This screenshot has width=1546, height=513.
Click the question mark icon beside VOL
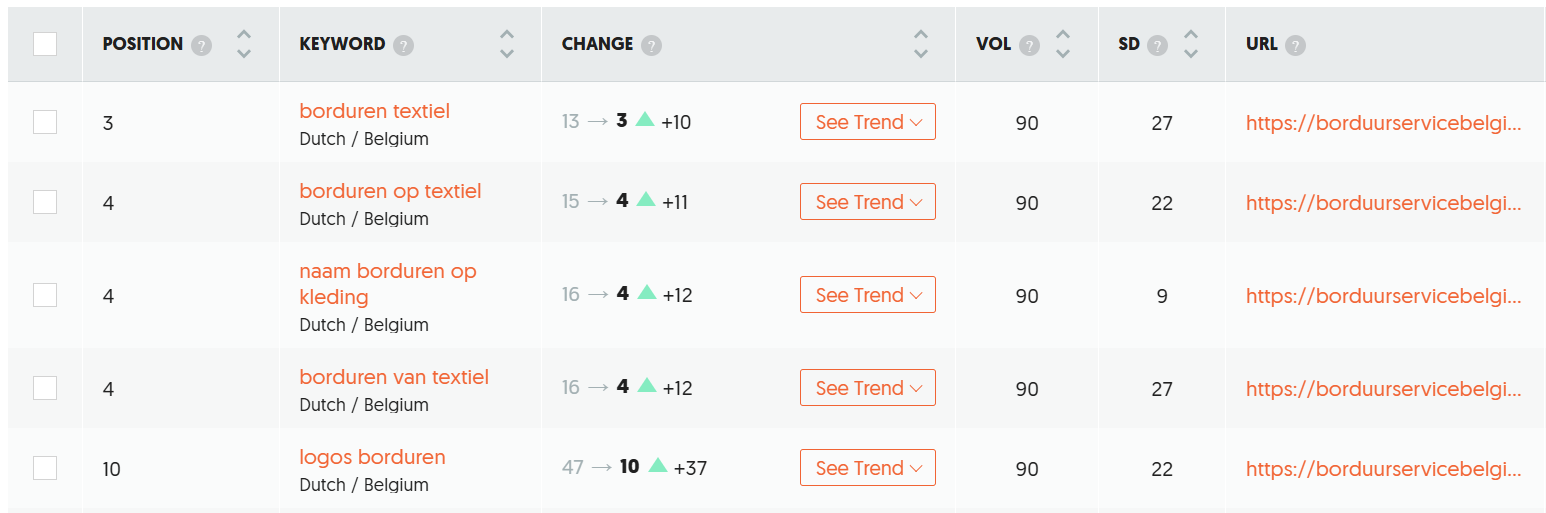[x=1029, y=45]
